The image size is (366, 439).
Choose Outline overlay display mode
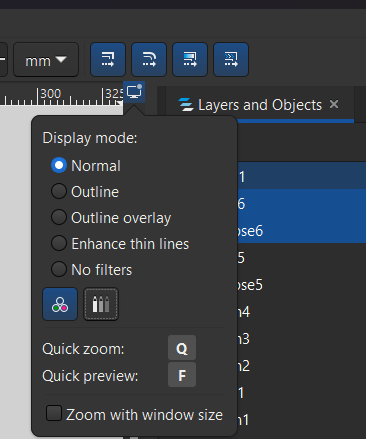click(x=111, y=218)
